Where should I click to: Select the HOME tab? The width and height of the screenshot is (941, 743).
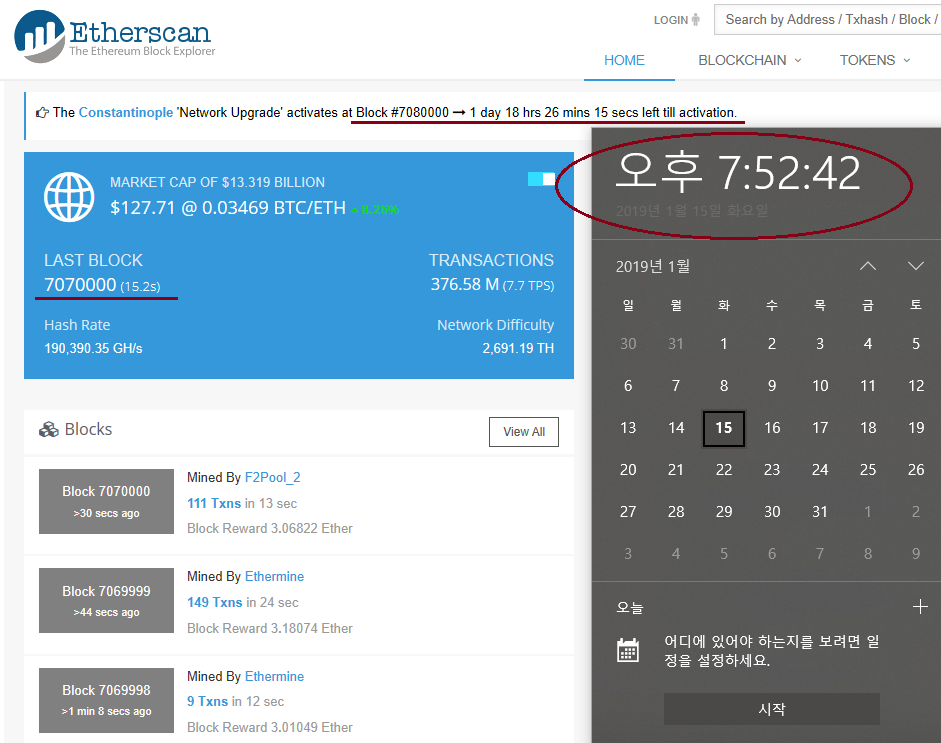click(624, 60)
